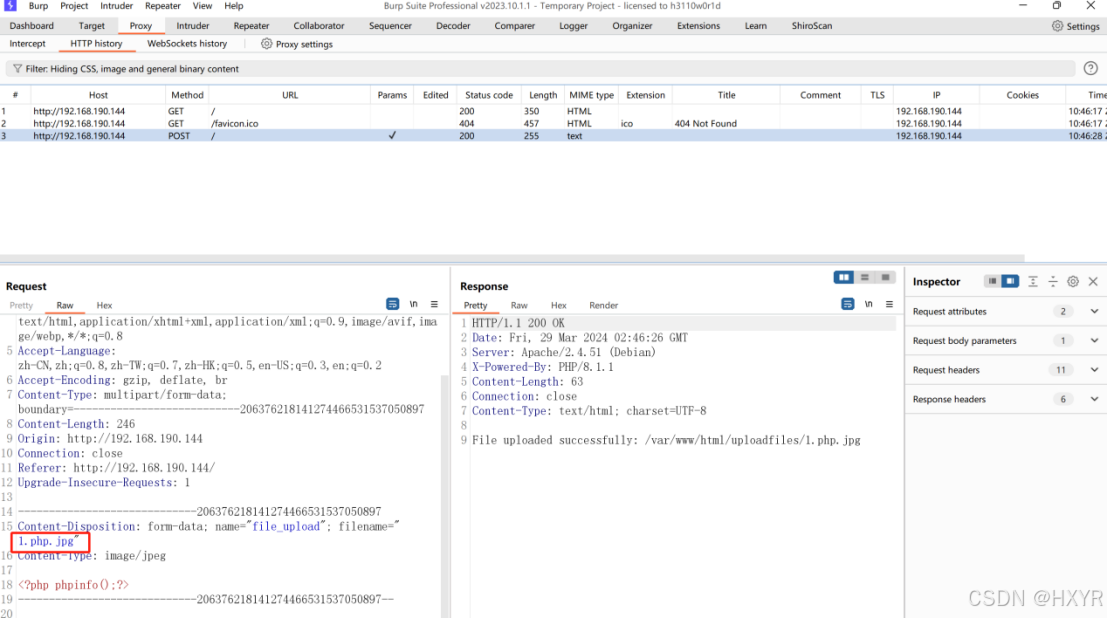Image resolution: width=1107 pixels, height=618 pixels.
Task: Select side-by-side request/response layout
Action: click(x=844, y=278)
